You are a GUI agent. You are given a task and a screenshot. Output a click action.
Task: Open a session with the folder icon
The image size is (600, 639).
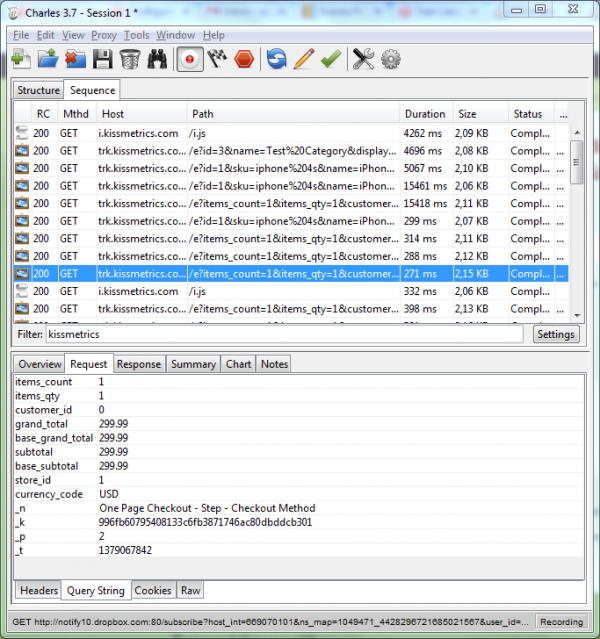click(48, 59)
